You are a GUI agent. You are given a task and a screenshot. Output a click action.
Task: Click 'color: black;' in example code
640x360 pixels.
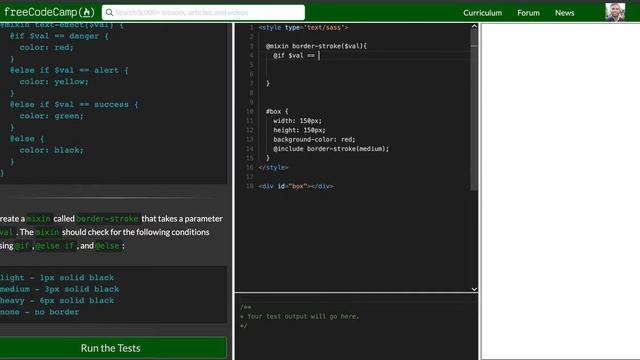[x=51, y=150]
